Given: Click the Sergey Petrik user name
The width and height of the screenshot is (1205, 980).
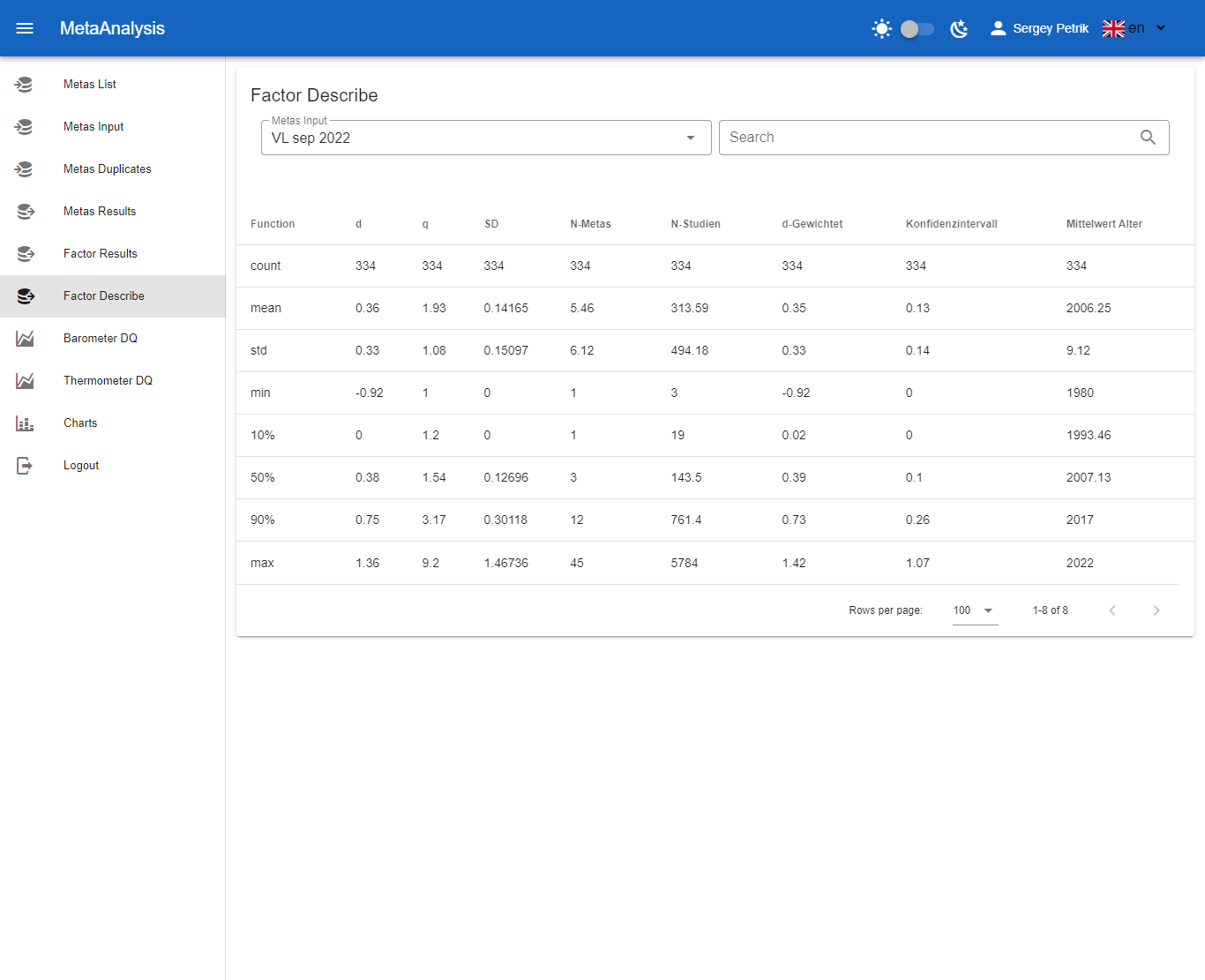Looking at the screenshot, I should (x=1051, y=28).
